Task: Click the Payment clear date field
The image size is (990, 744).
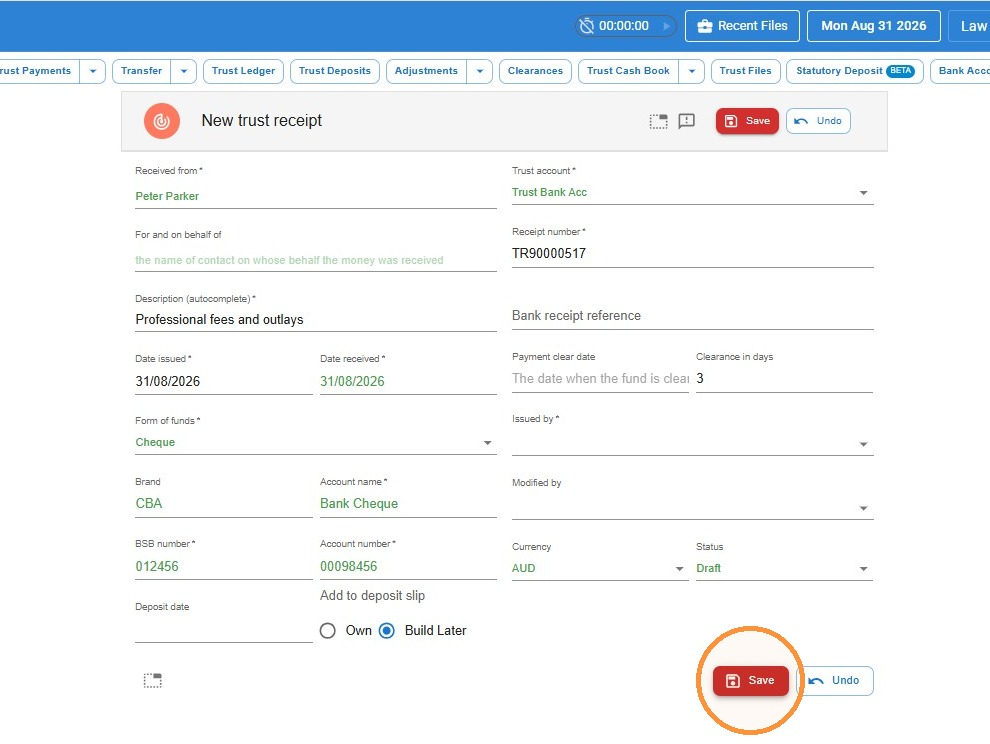Action: pyautogui.click(x=600, y=378)
